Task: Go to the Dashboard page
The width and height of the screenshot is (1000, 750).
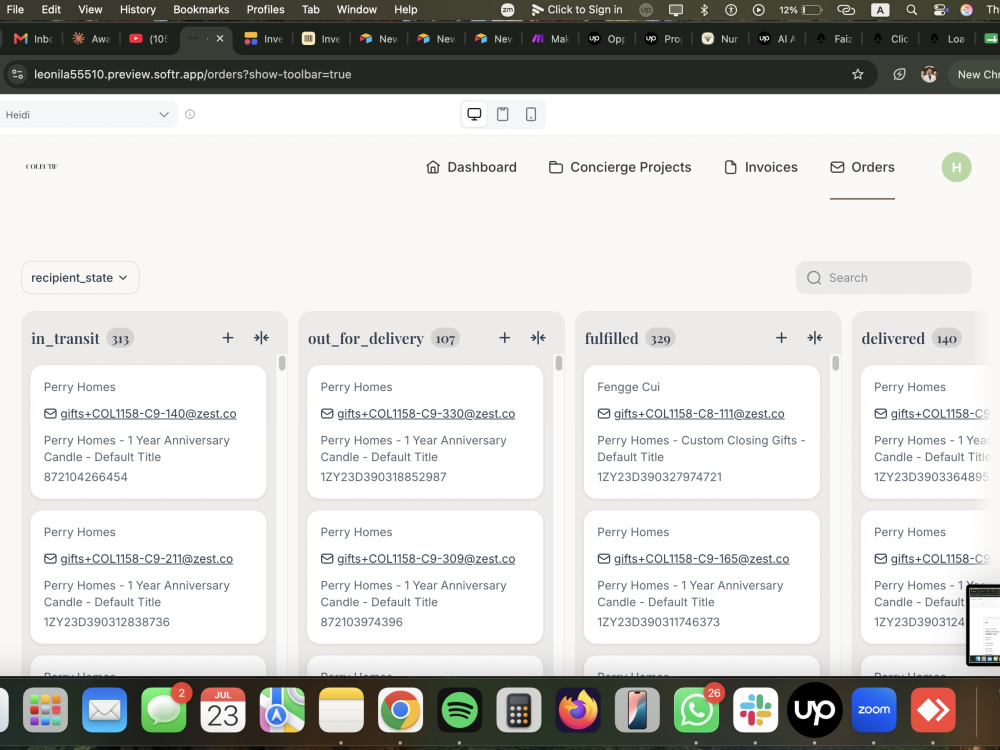Action: (x=471, y=167)
